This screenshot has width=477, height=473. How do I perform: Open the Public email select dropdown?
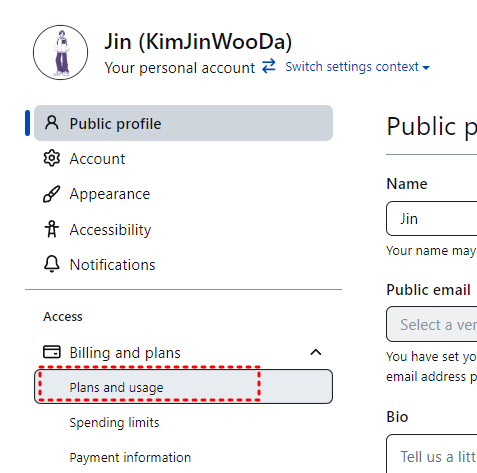pyautogui.click(x=432, y=324)
